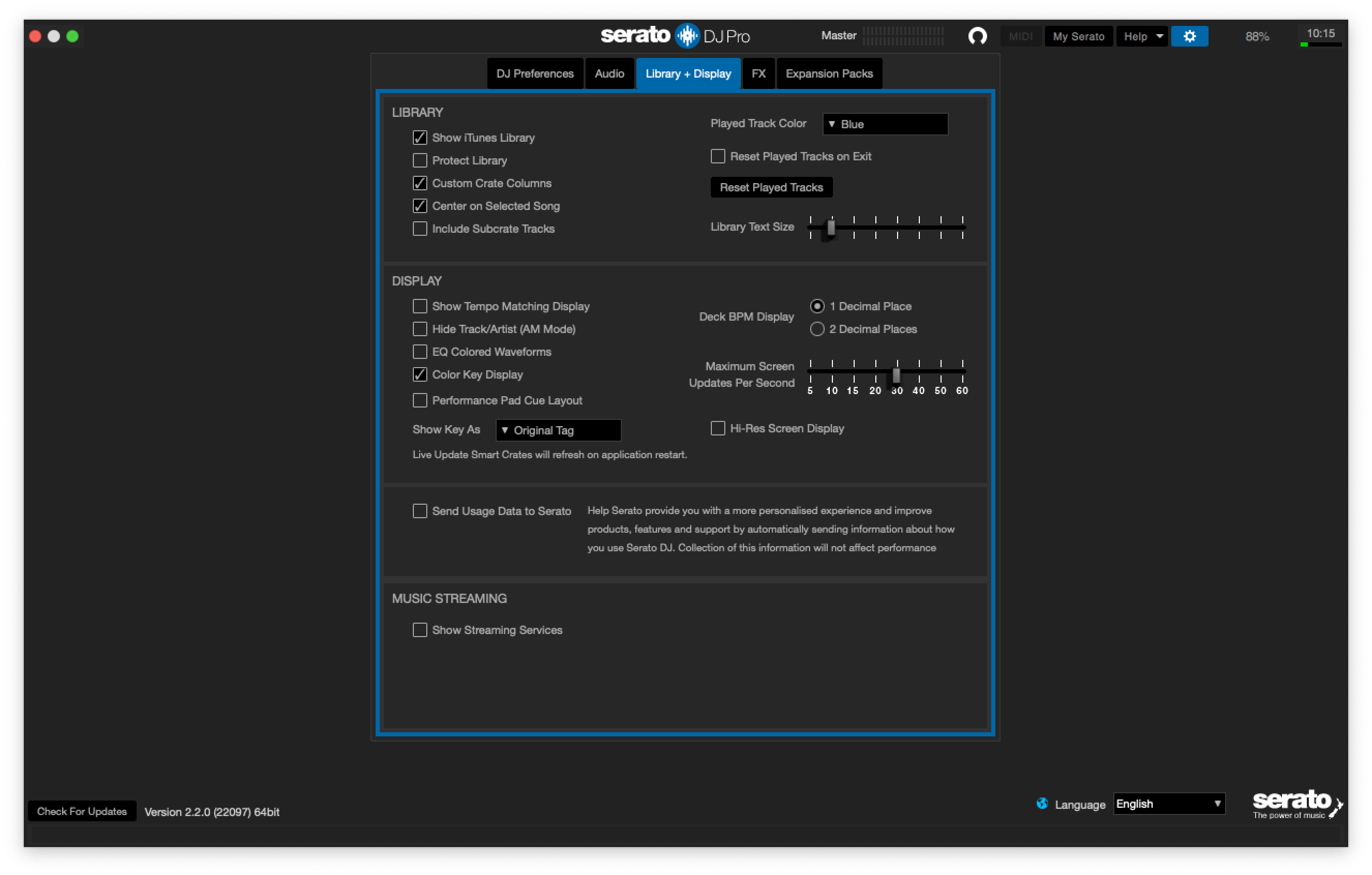The height and width of the screenshot is (875, 1372).
Task: Expand the Played Track Color dropdown
Action: pos(883,124)
